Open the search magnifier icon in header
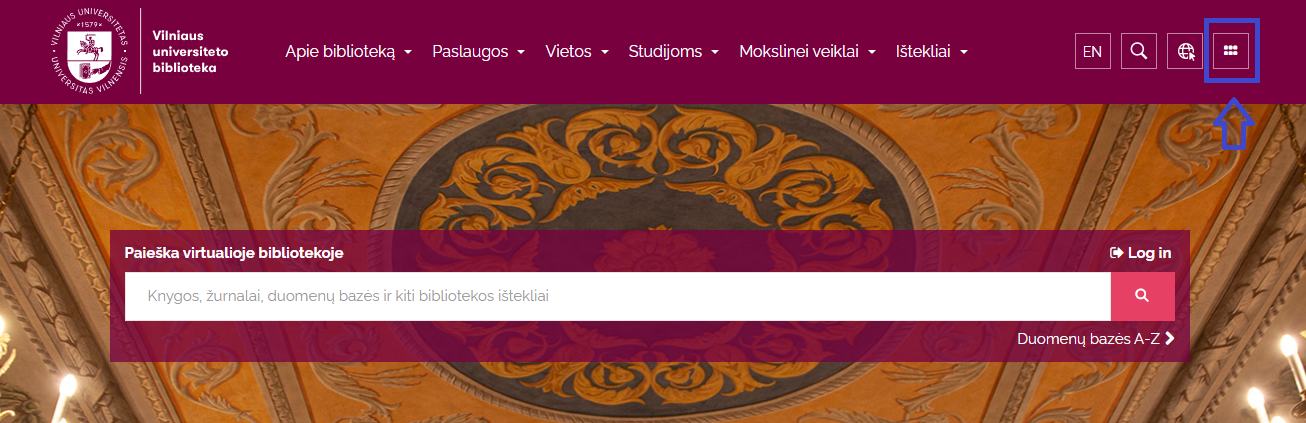The width and height of the screenshot is (1306, 423). [1139, 51]
